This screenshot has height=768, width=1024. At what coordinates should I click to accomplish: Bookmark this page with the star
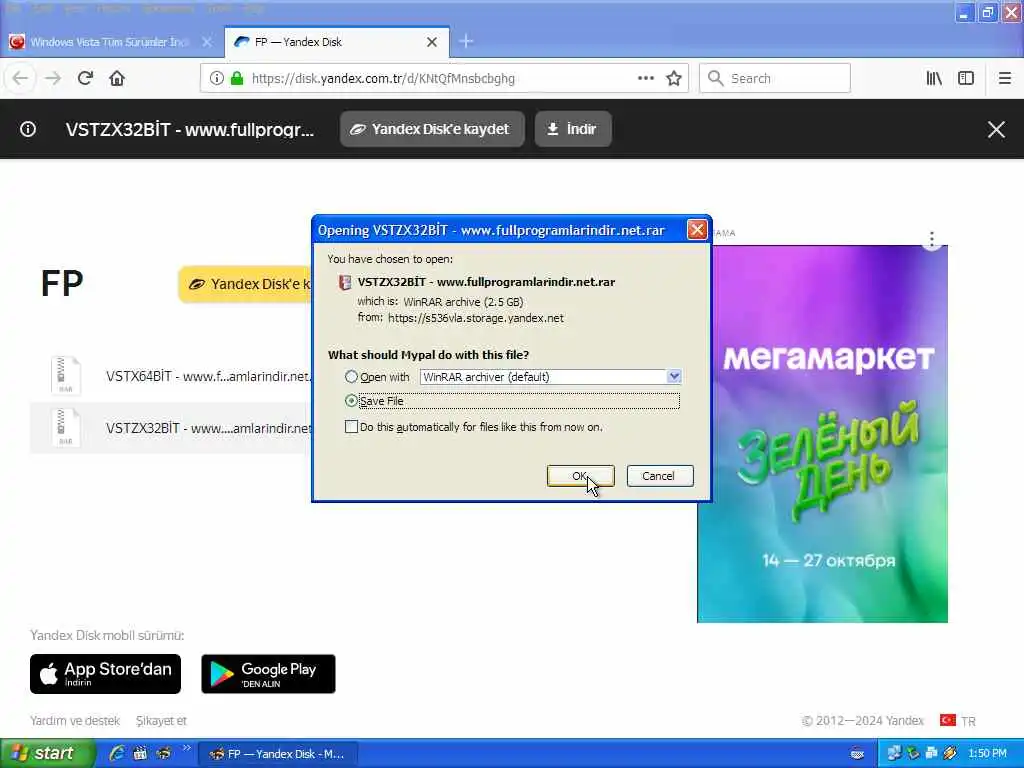674,78
